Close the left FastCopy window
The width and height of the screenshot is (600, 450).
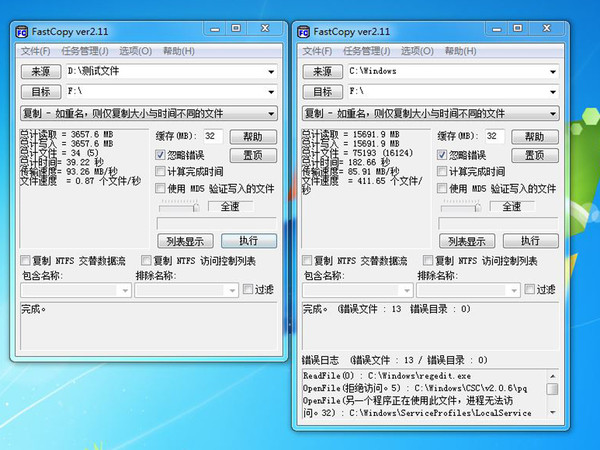point(265,29)
